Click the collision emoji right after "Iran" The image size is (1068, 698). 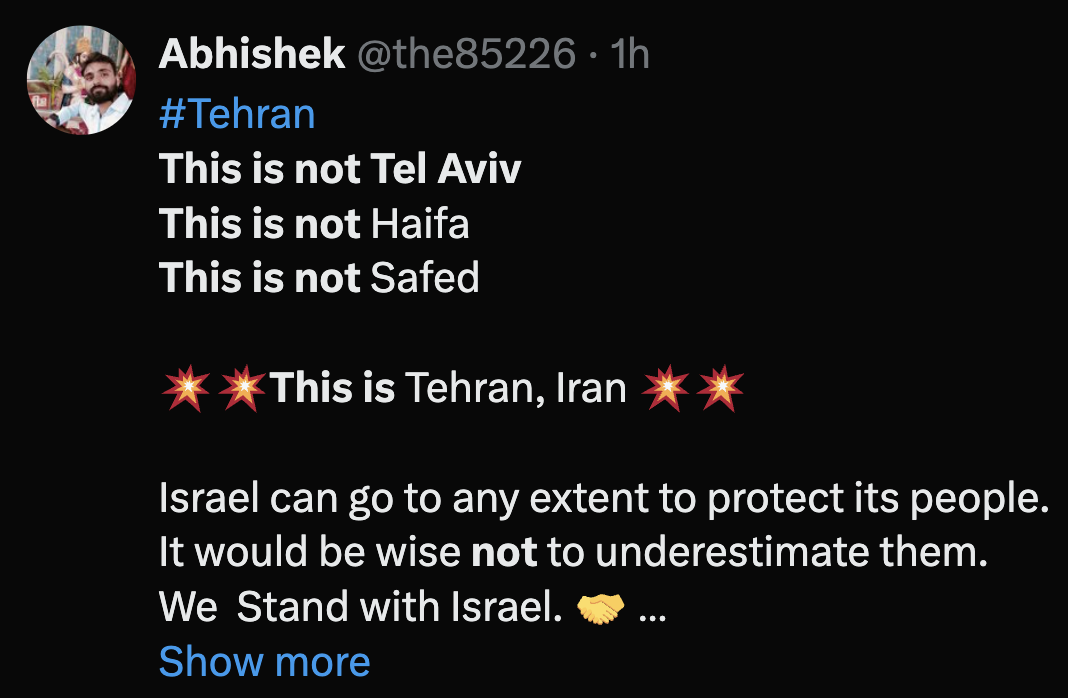coord(665,389)
